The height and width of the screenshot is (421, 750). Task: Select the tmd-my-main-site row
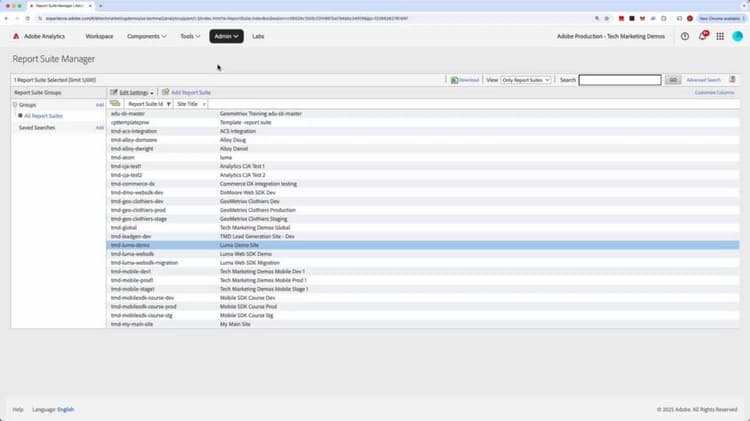click(423, 324)
